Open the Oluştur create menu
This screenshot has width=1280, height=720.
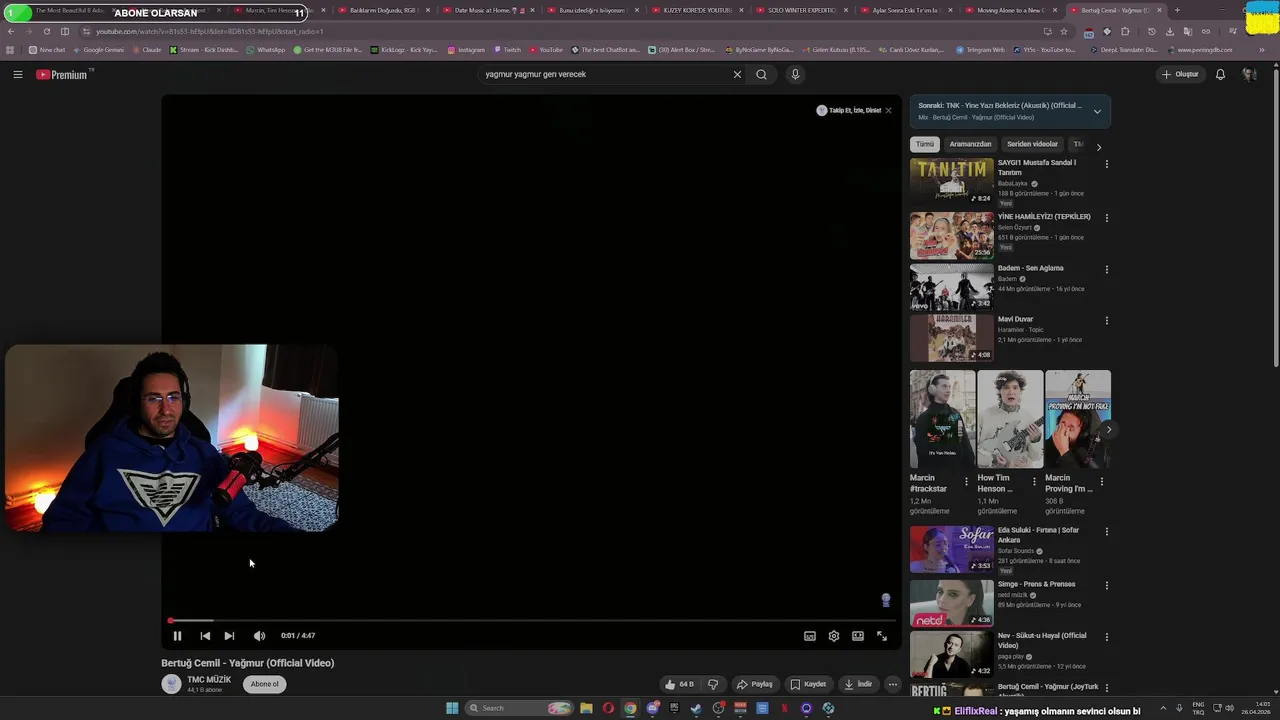[x=1180, y=74]
